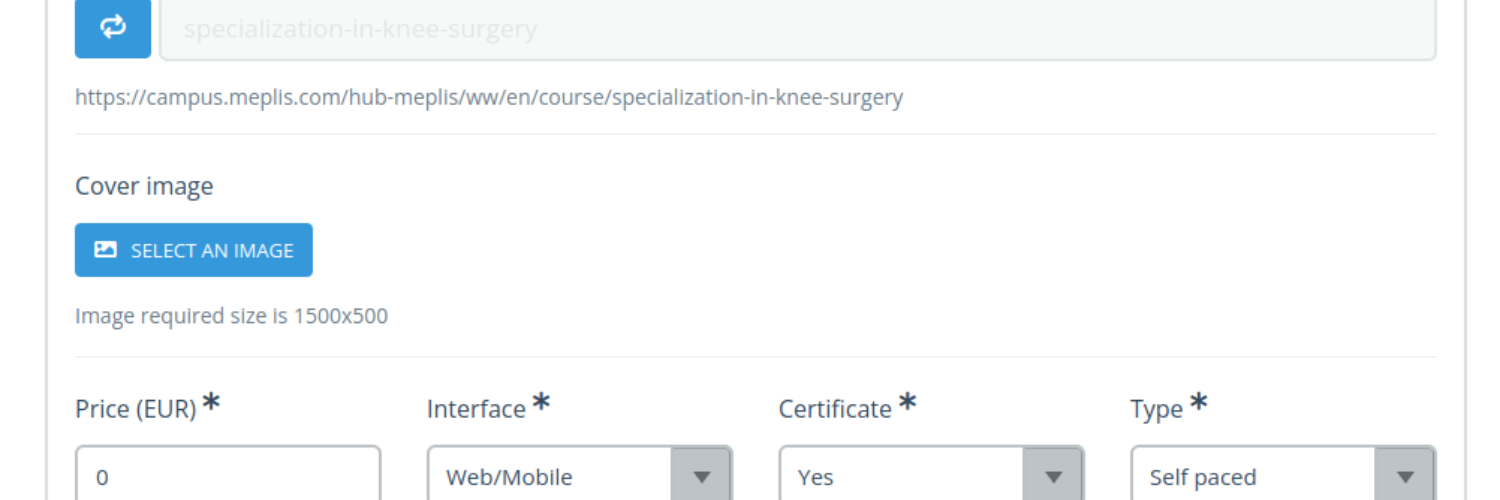
Task: Focus the Price (EUR) input field
Action: pos(228,476)
